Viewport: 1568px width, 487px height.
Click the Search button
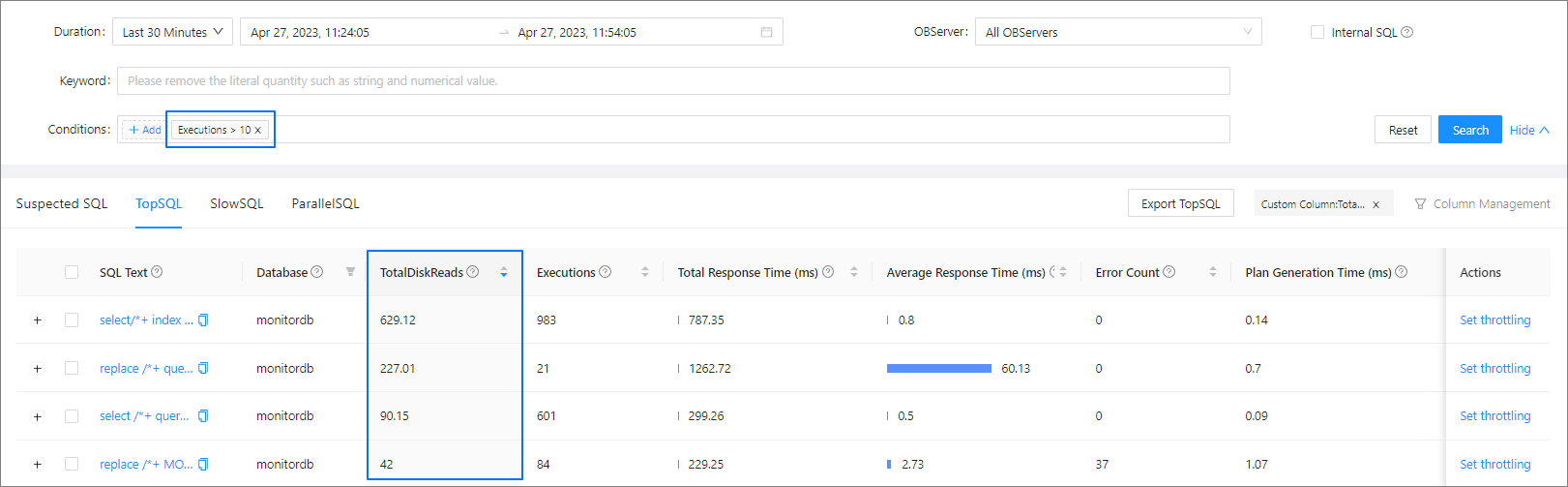1469,130
